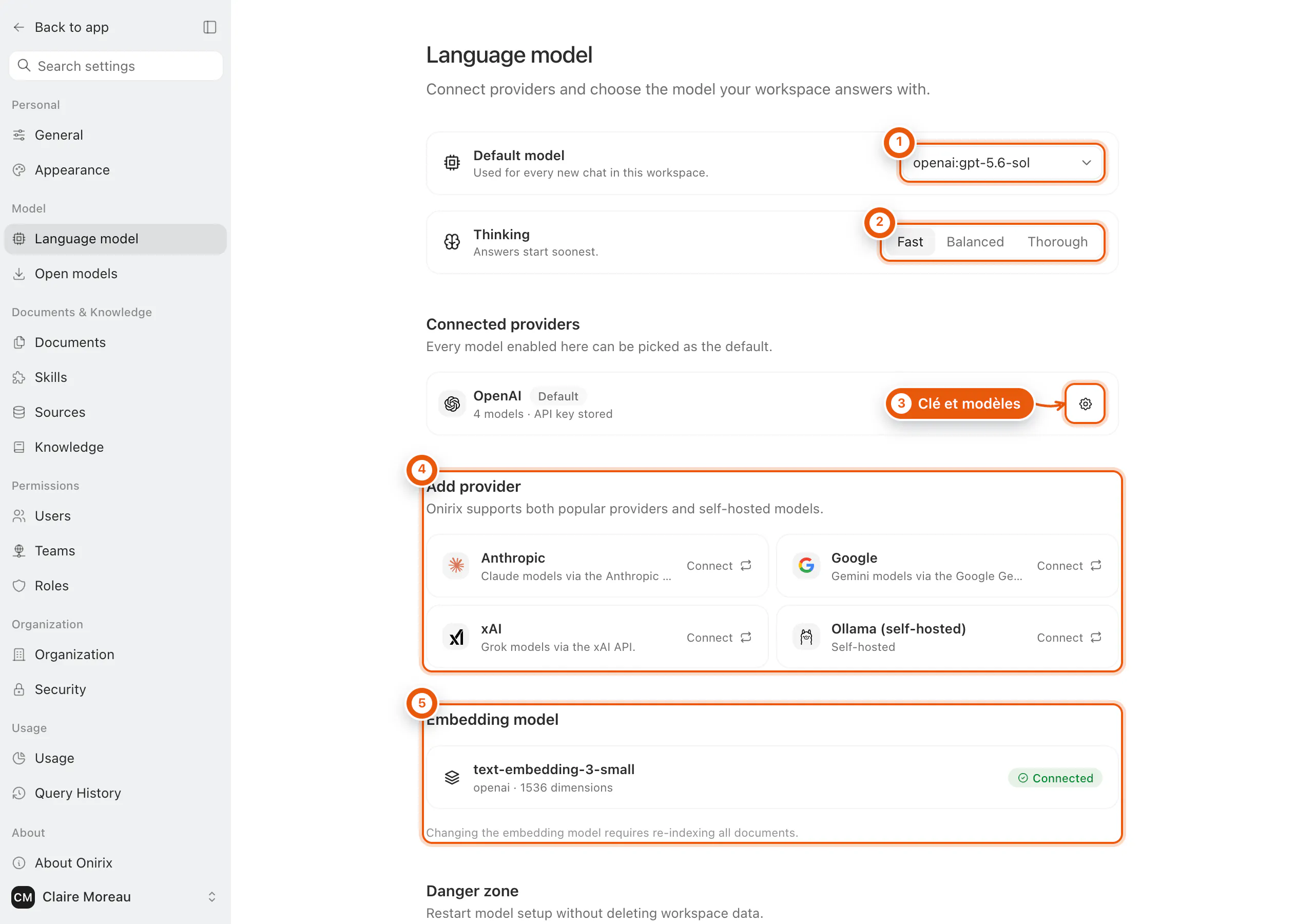Click the Thinking brain icon
Image resolution: width=1314 pixels, height=924 pixels.
(x=452, y=242)
